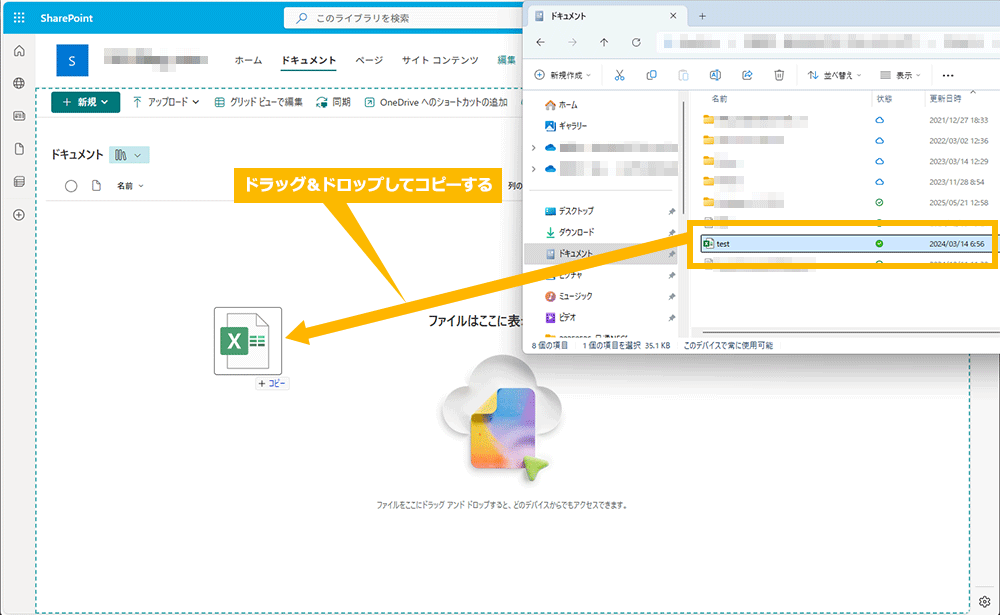Open the ページ site navigation tab
The image size is (1000, 615).
pyautogui.click(x=369, y=60)
